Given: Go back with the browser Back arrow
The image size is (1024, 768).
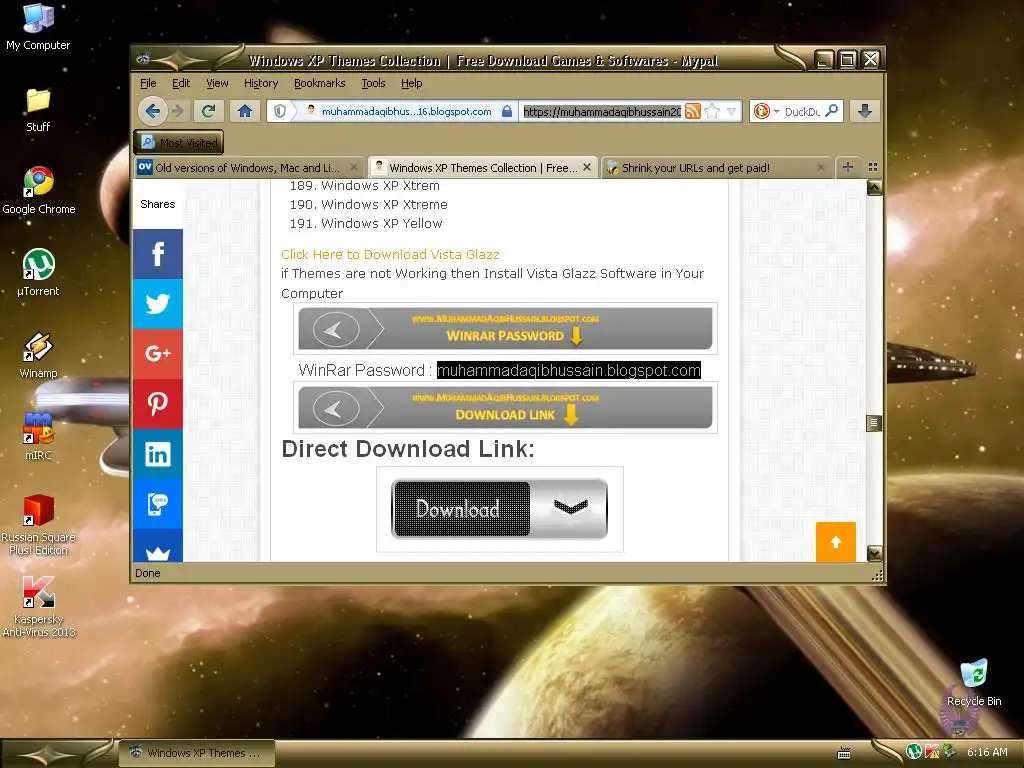Looking at the screenshot, I should 152,111.
